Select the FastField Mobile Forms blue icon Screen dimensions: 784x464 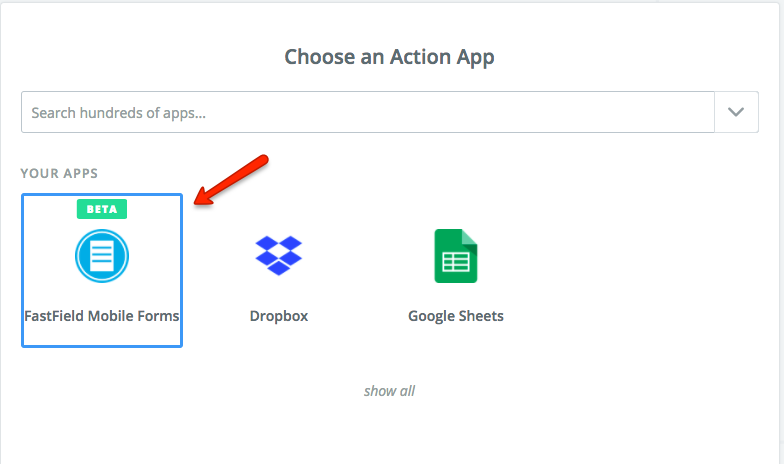pos(102,255)
